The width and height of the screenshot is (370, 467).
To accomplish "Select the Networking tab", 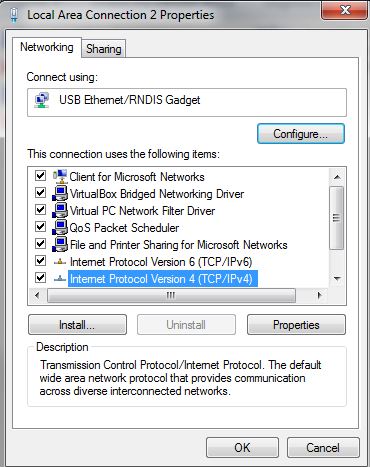I will pos(47,47).
